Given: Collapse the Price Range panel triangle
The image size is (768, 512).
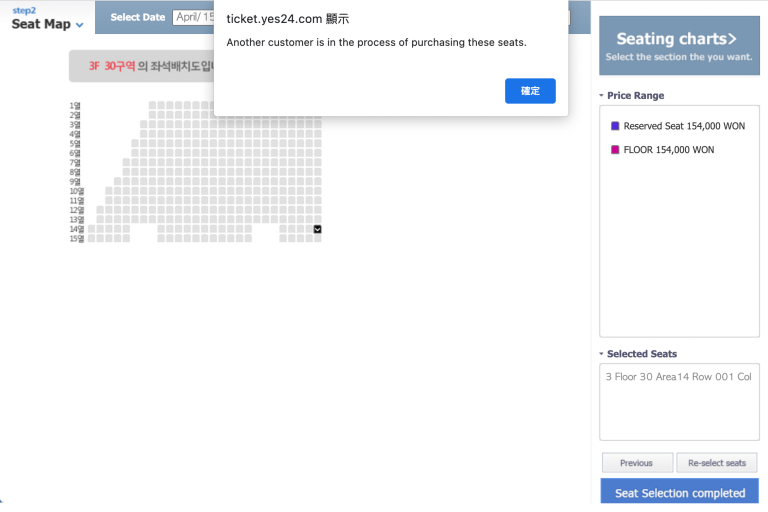Looking at the screenshot, I should 601,96.
